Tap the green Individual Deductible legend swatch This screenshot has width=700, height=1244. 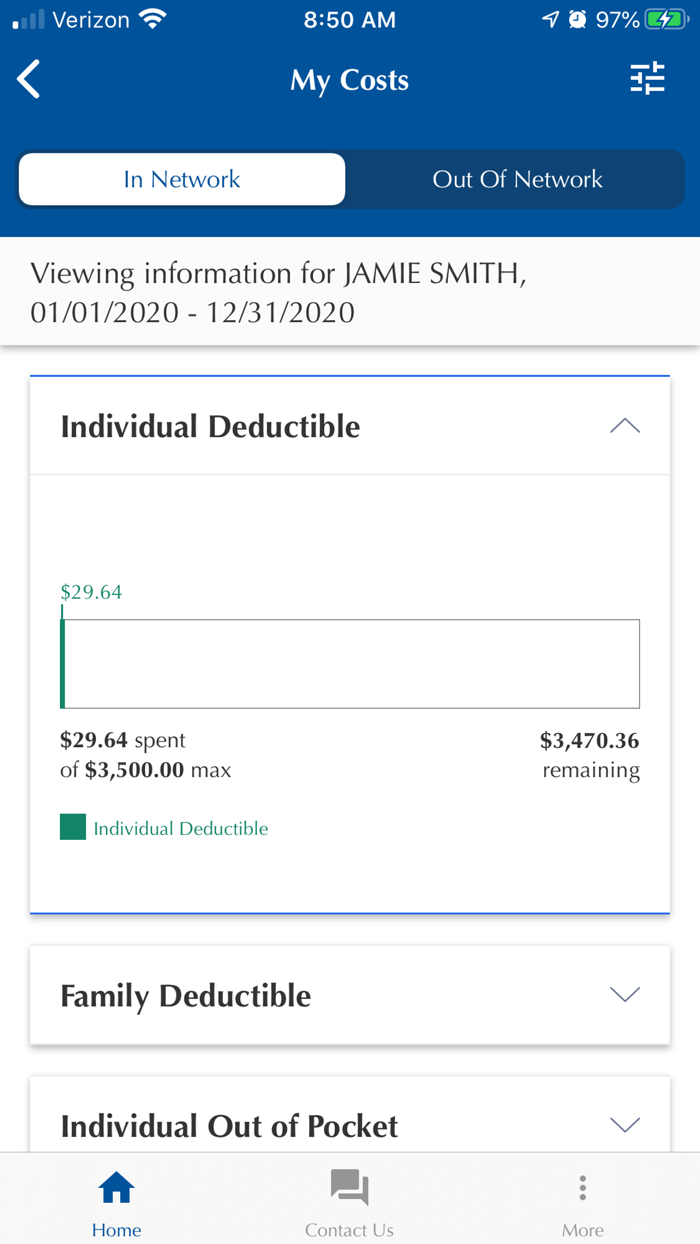click(x=73, y=827)
